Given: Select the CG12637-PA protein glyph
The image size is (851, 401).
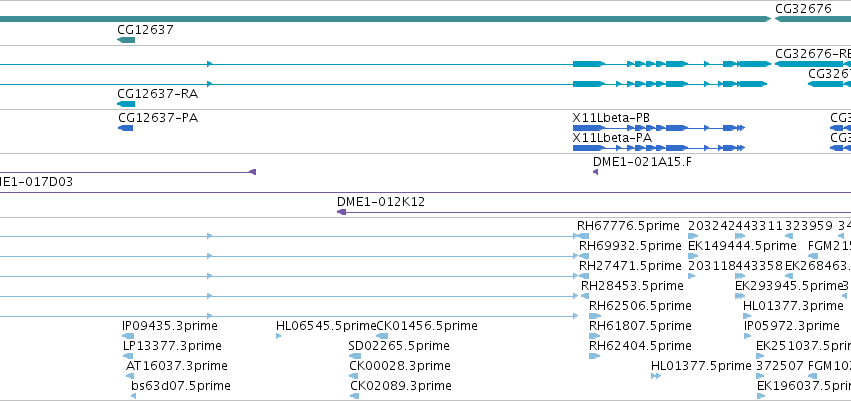Looking at the screenshot, I should pos(125,128).
